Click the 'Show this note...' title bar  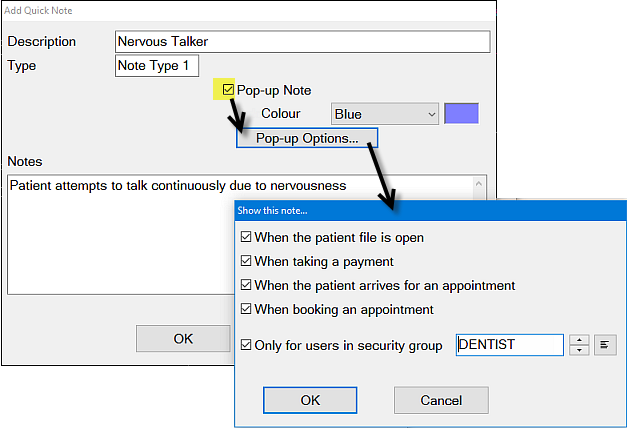pos(430,210)
